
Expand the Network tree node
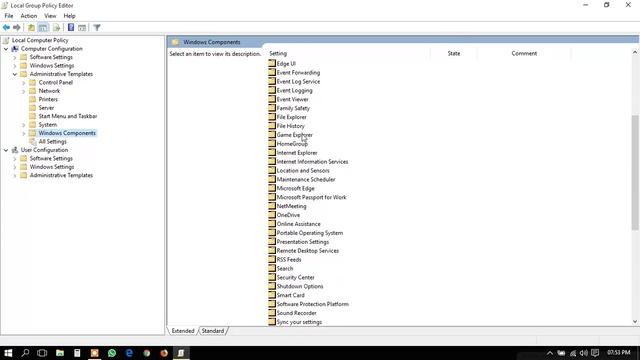pos(24,91)
